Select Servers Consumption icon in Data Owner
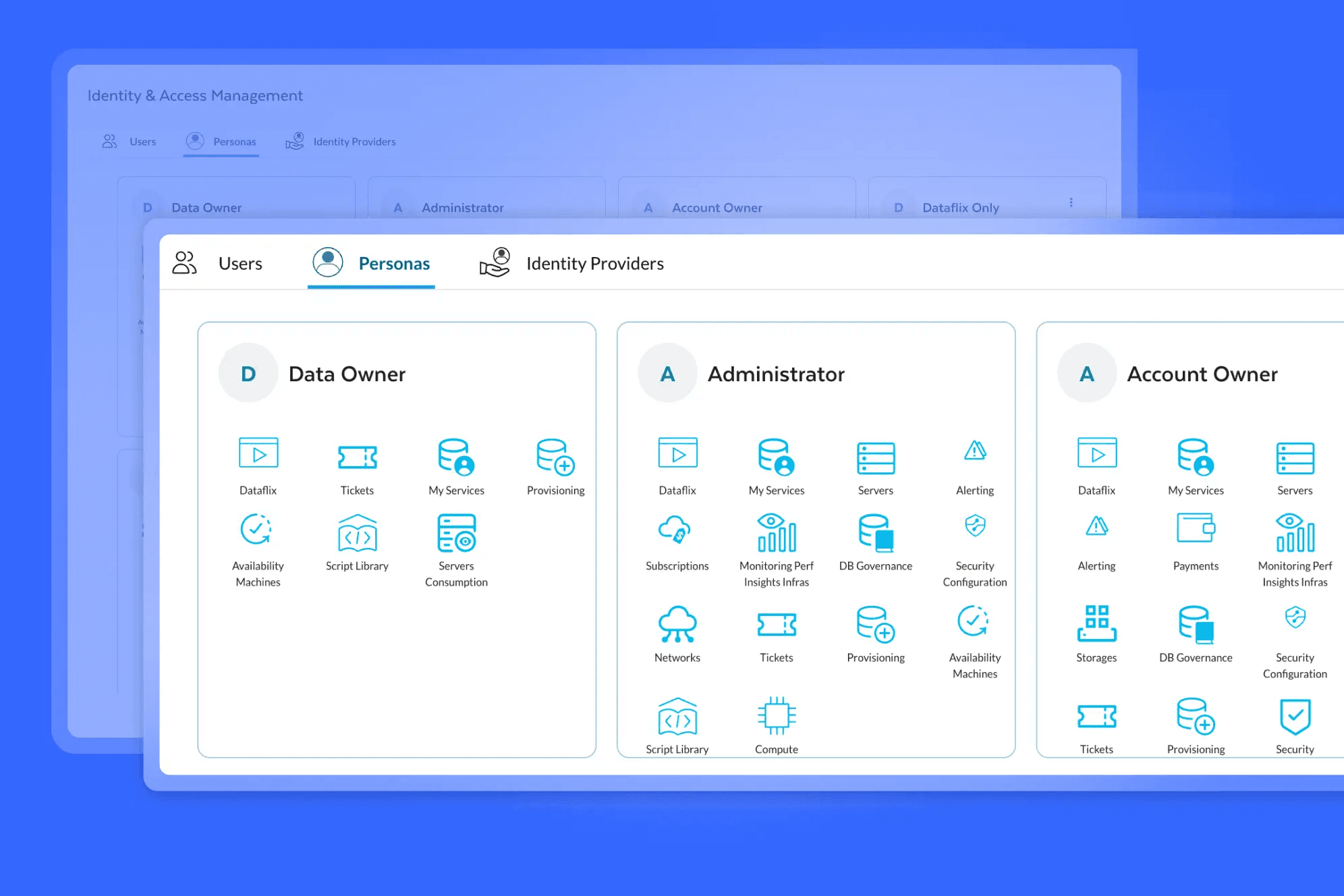Viewport: 1344px width, 896px height. (456, 533)
